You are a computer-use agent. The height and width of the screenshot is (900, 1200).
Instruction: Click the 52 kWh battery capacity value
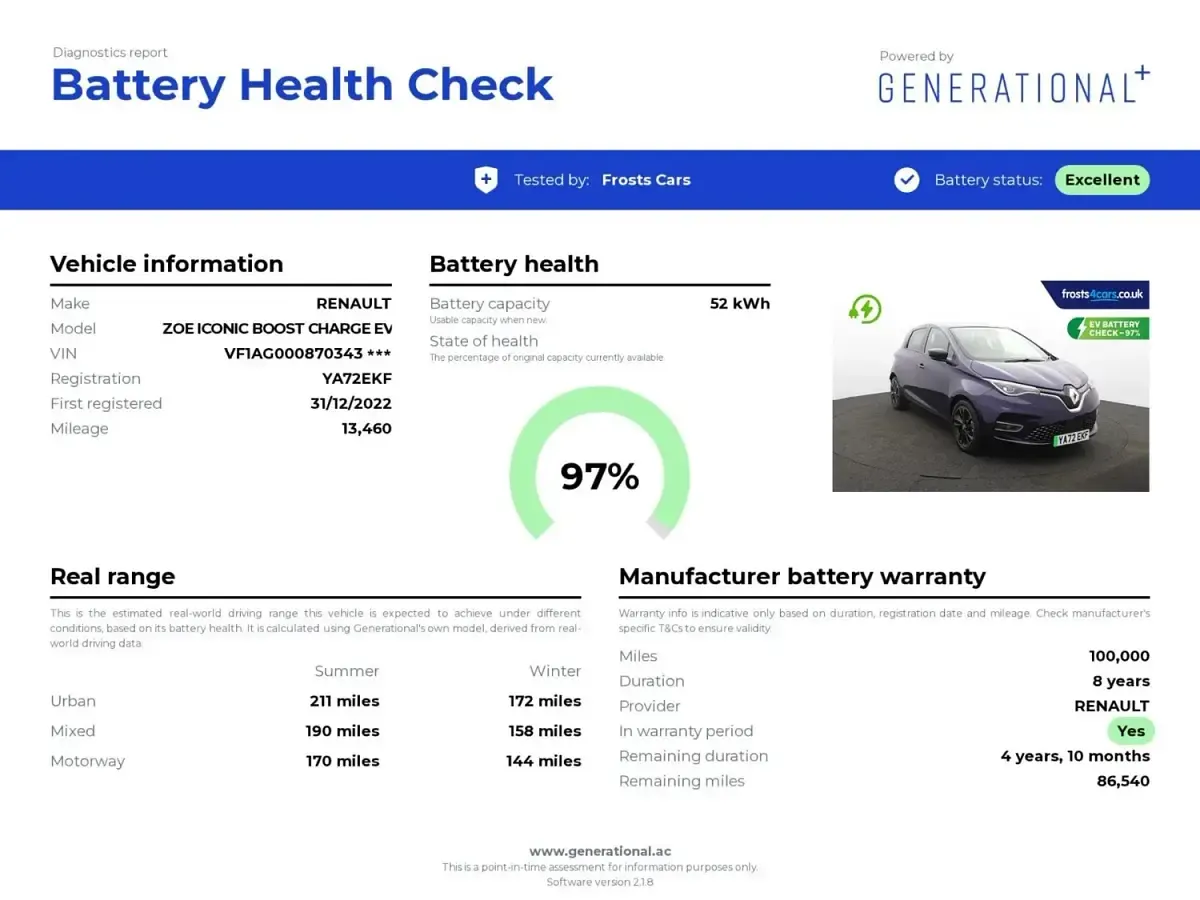[740, 304]
